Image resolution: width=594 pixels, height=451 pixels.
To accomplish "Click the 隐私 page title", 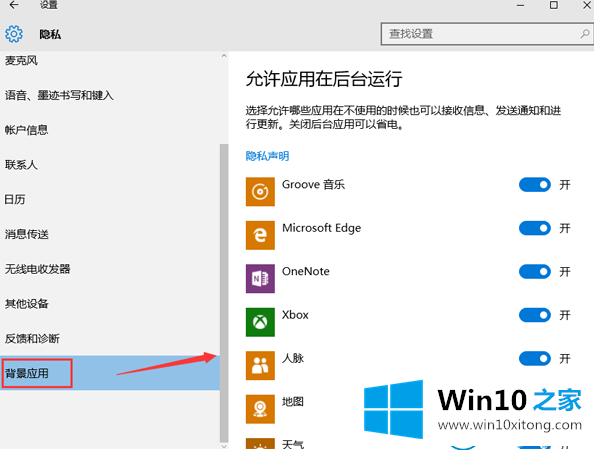I will click(x=50, y=34).
